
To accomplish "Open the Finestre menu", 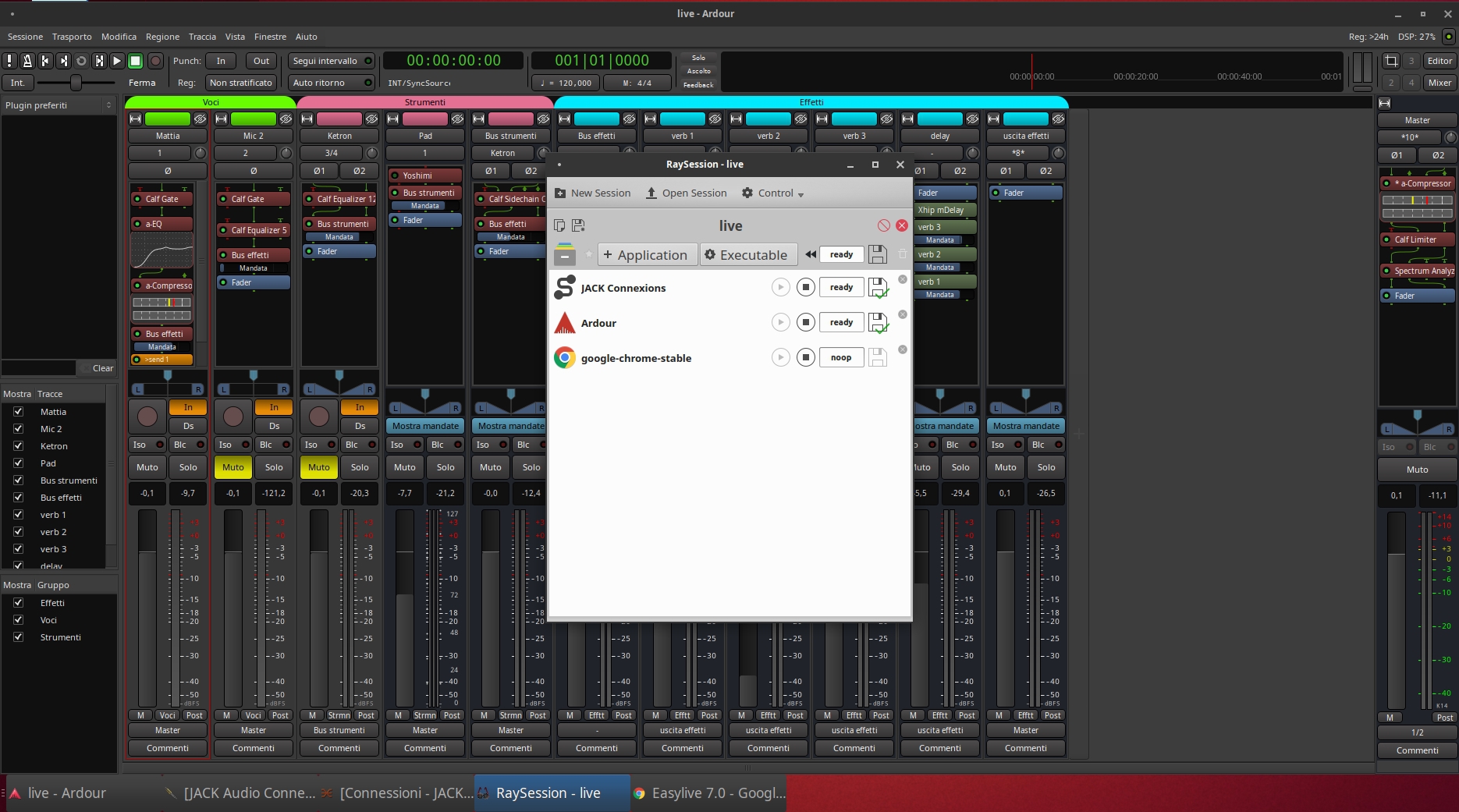I will 270,37.
